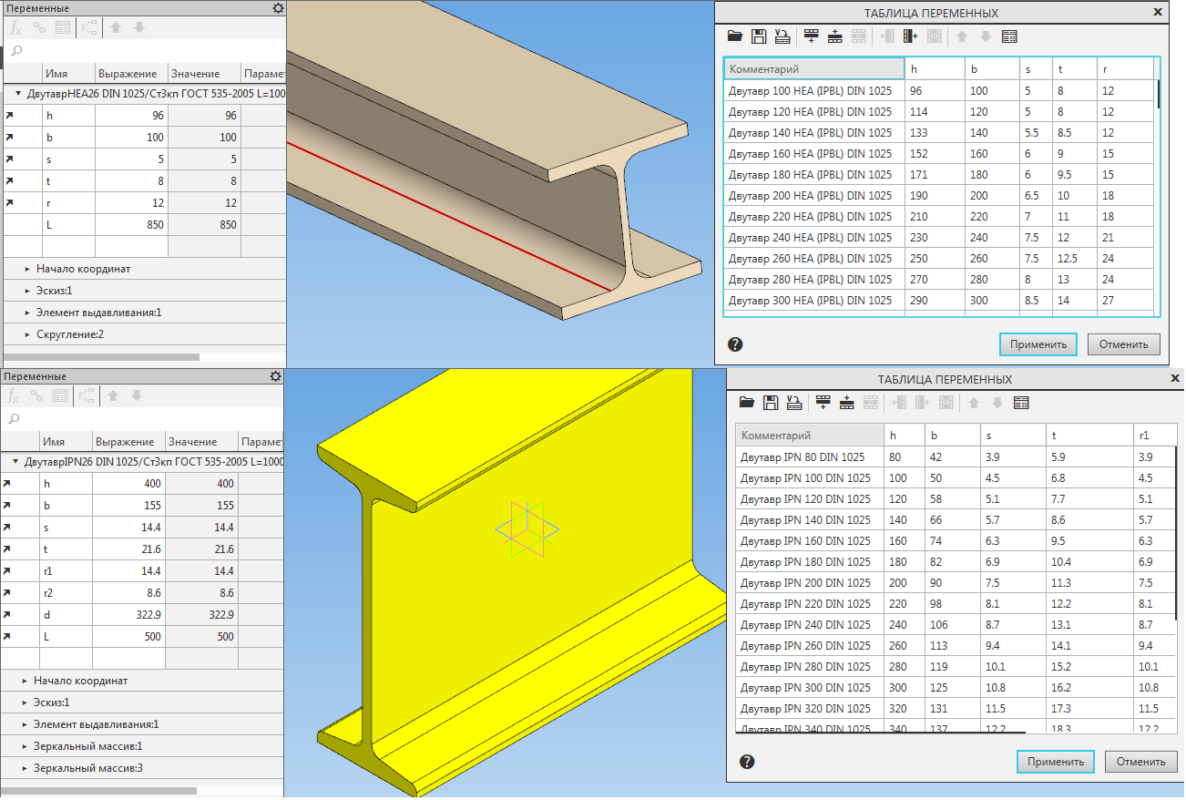Click table view icon in IPN dialog toolbar
Image resolution: width=1186 pixels, height=800 pixels.
click(1021, 403)
